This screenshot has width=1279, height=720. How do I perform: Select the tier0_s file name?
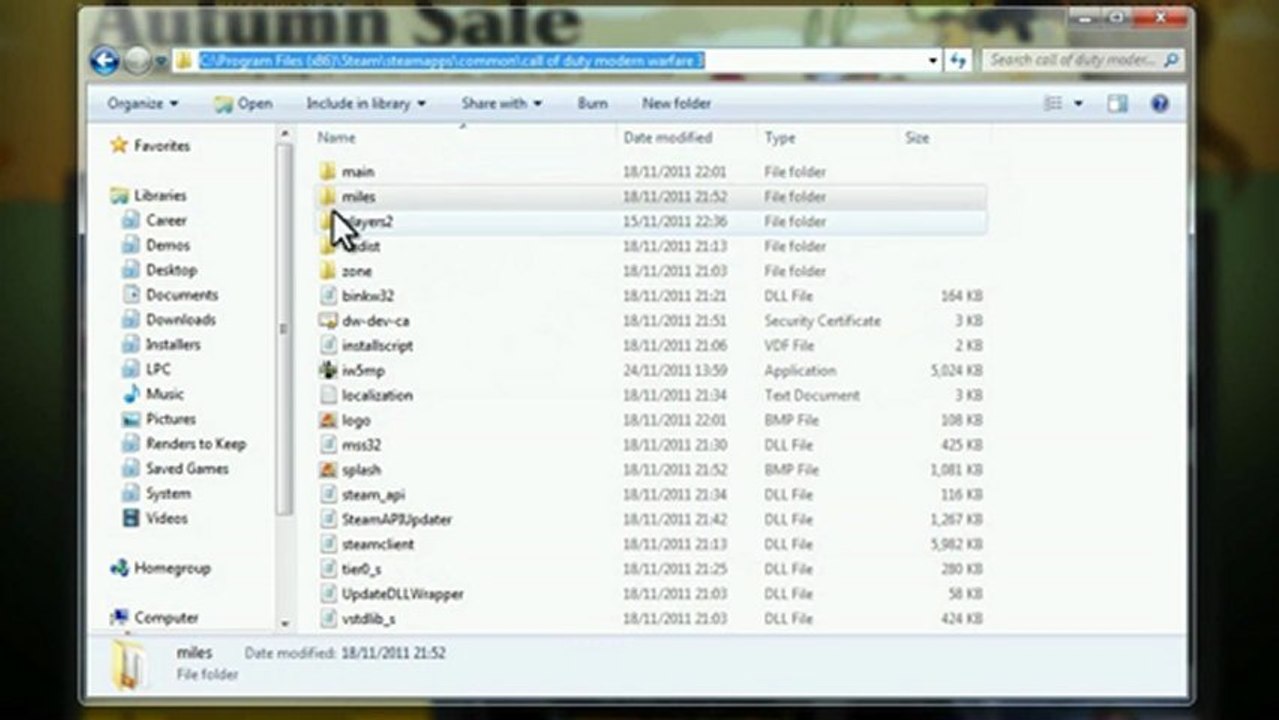click(361, 569)
